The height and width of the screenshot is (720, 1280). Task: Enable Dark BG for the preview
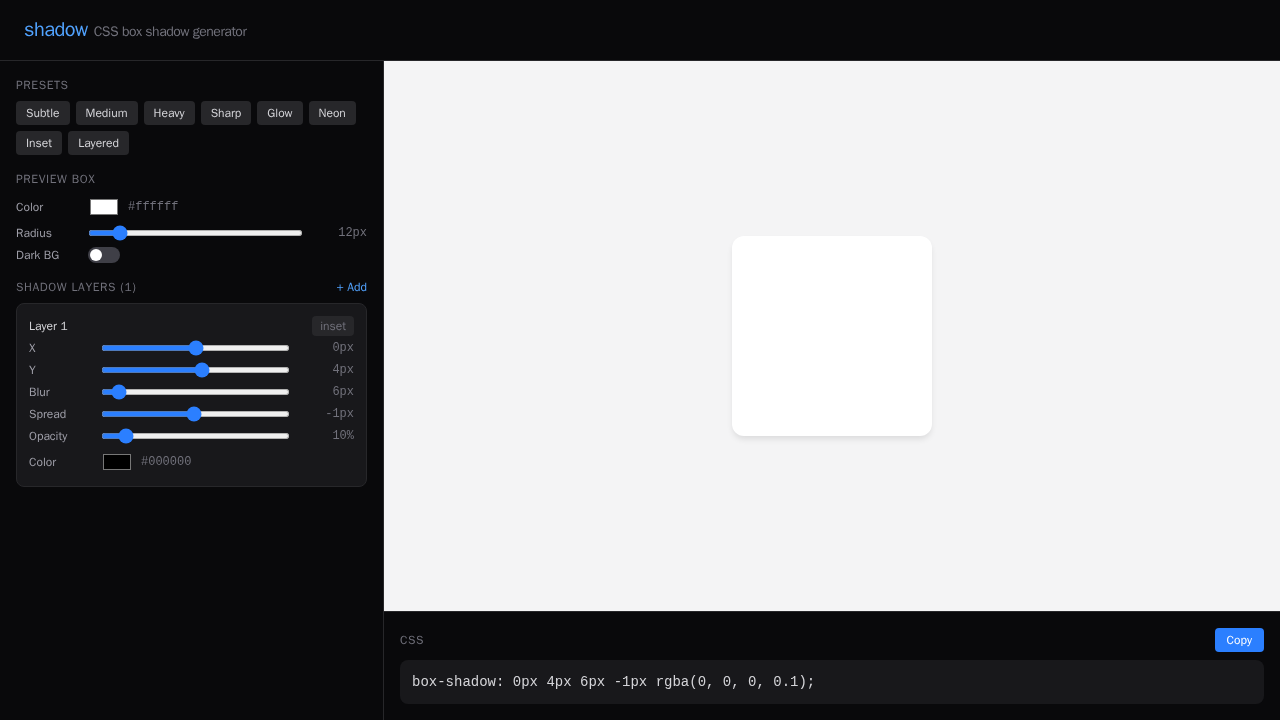[104, 255]
